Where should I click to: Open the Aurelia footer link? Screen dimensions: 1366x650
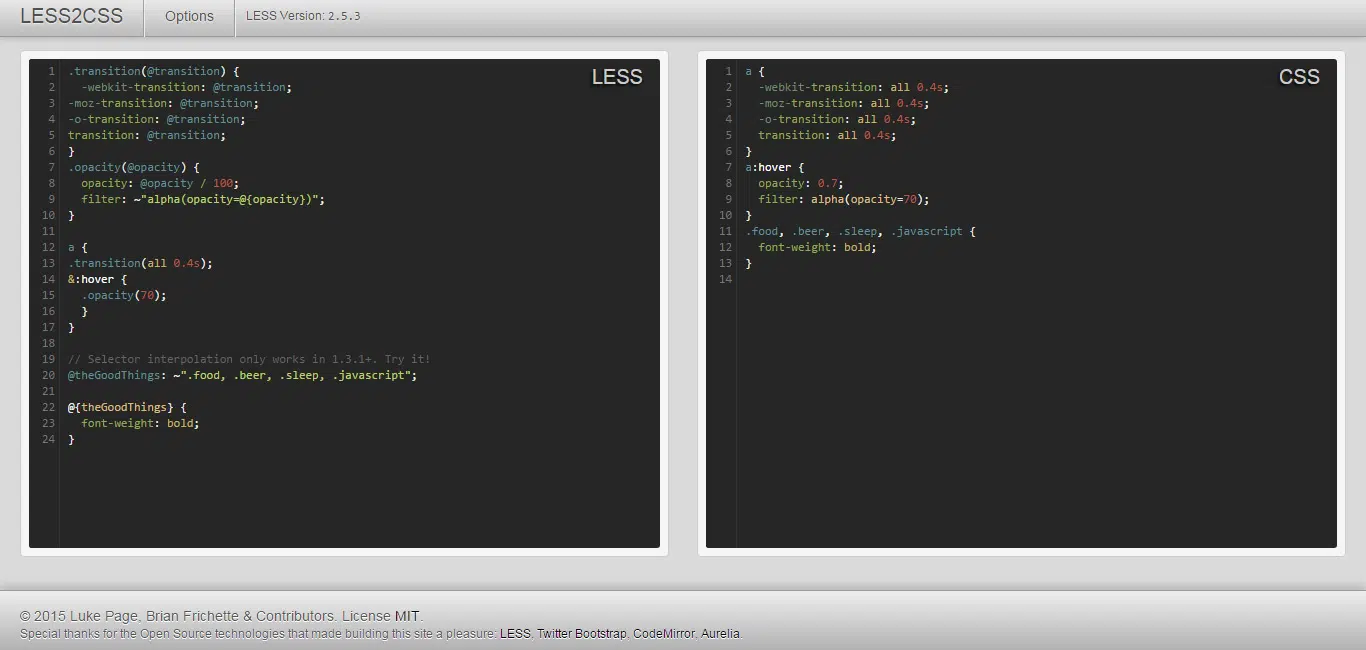[x=720, y=633]
